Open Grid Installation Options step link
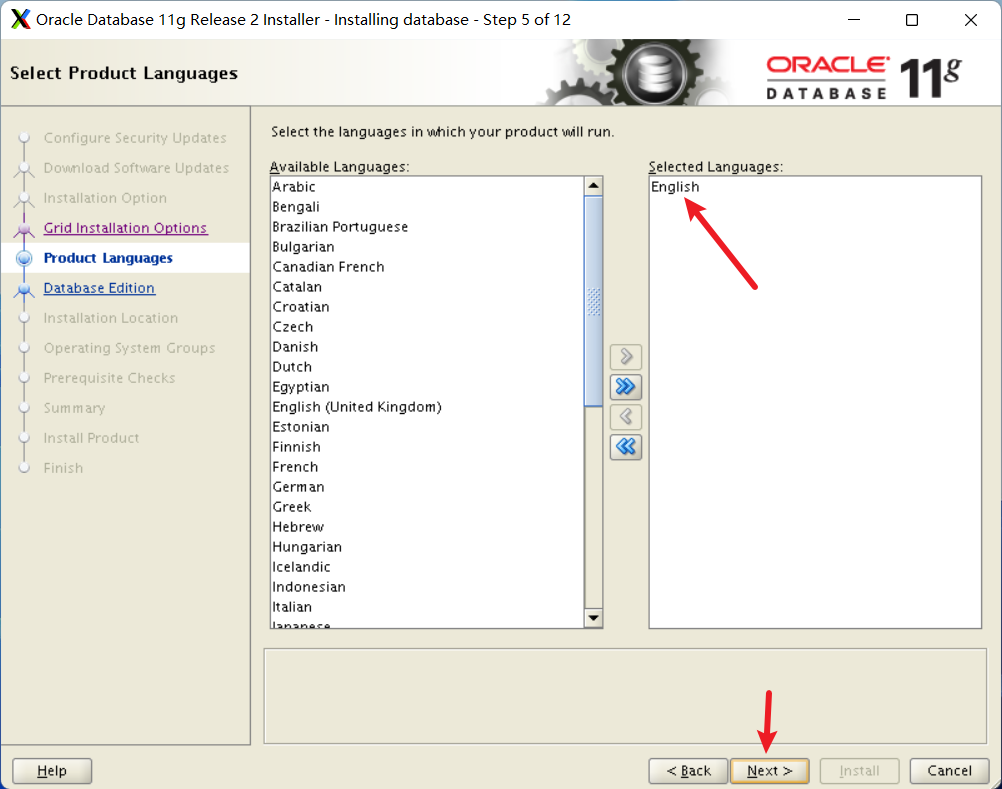1002x789 pixels. 125,228
